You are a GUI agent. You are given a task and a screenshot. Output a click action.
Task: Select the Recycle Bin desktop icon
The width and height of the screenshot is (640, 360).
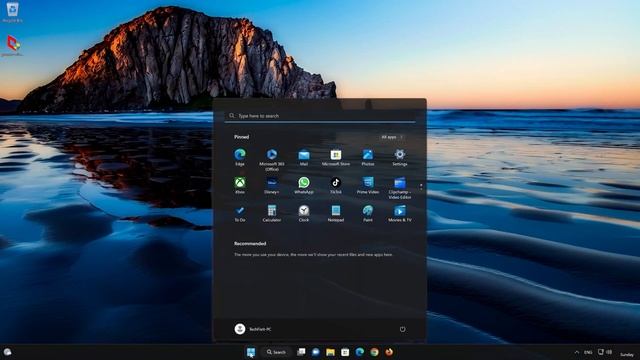[x=12, y=11]
